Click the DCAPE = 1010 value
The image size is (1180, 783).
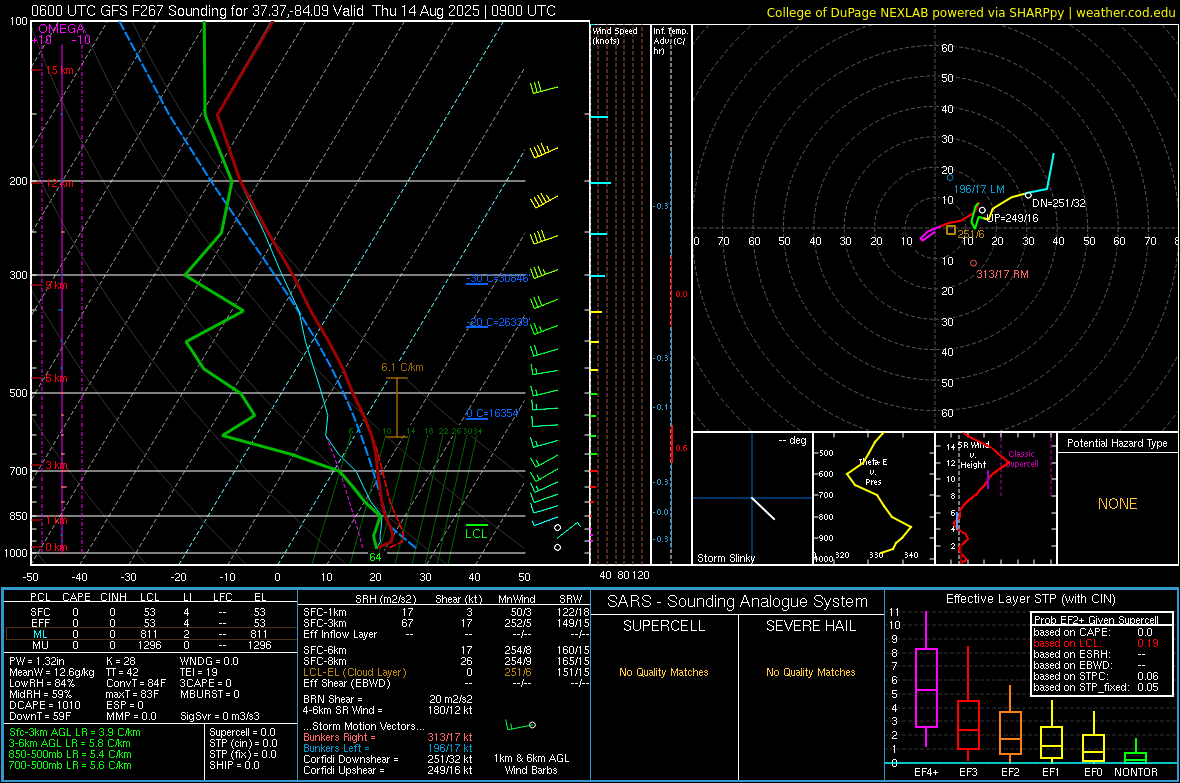(x=45, y=705)
